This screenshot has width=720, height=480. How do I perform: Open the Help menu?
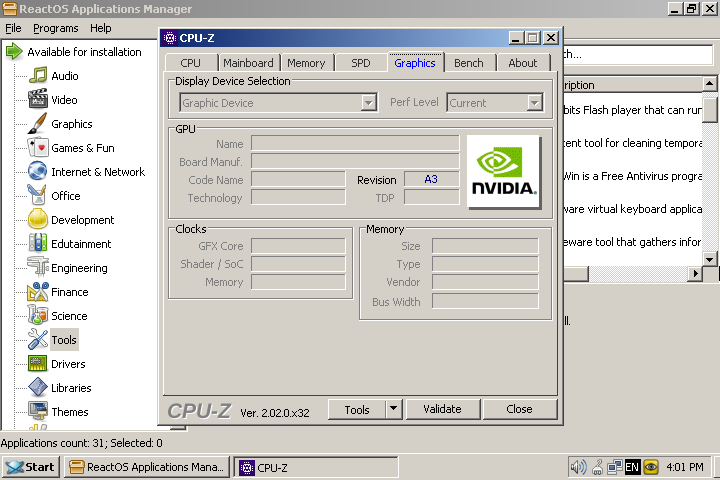tap(101, 28)
